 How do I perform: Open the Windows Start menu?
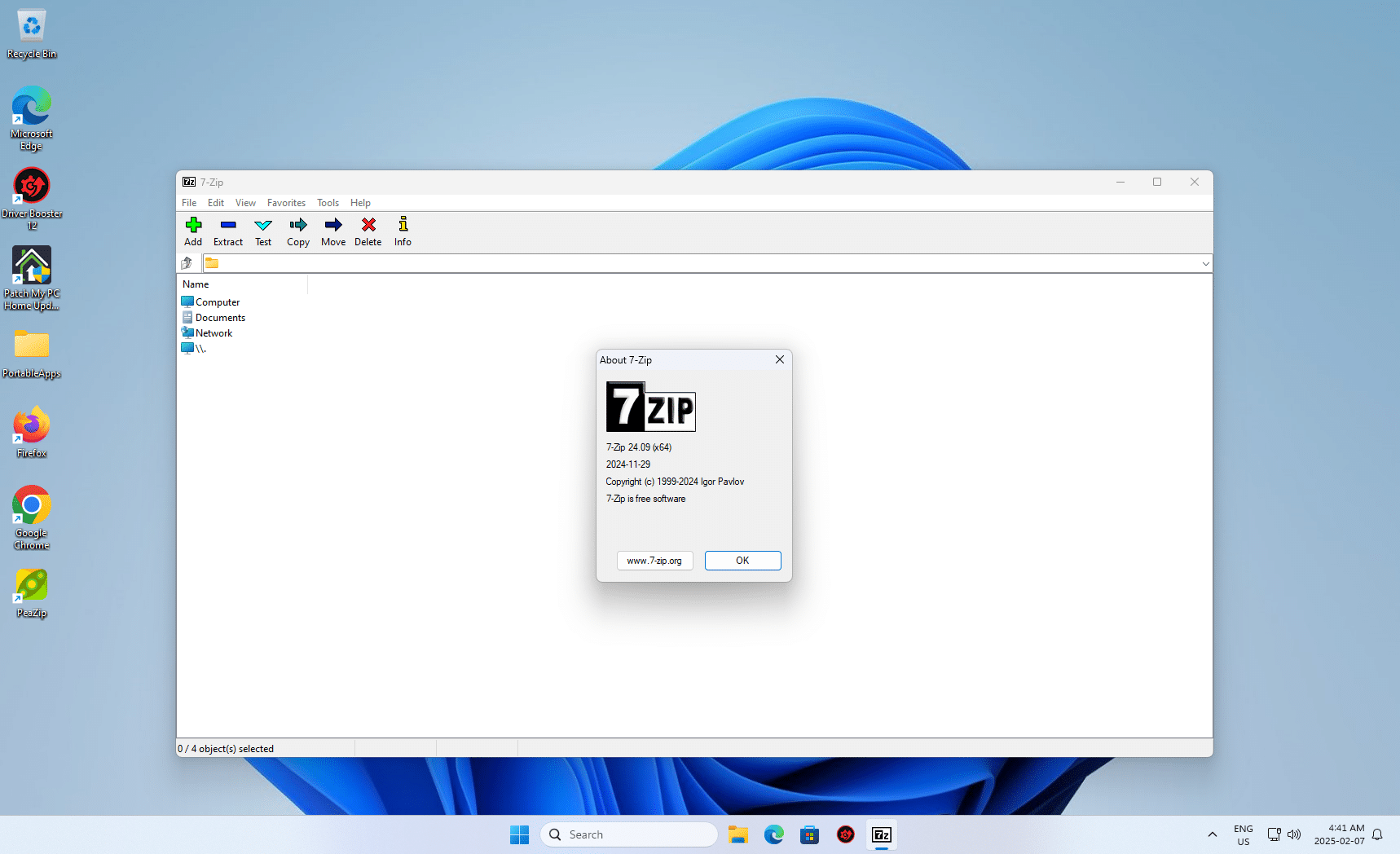click(519, 834)
